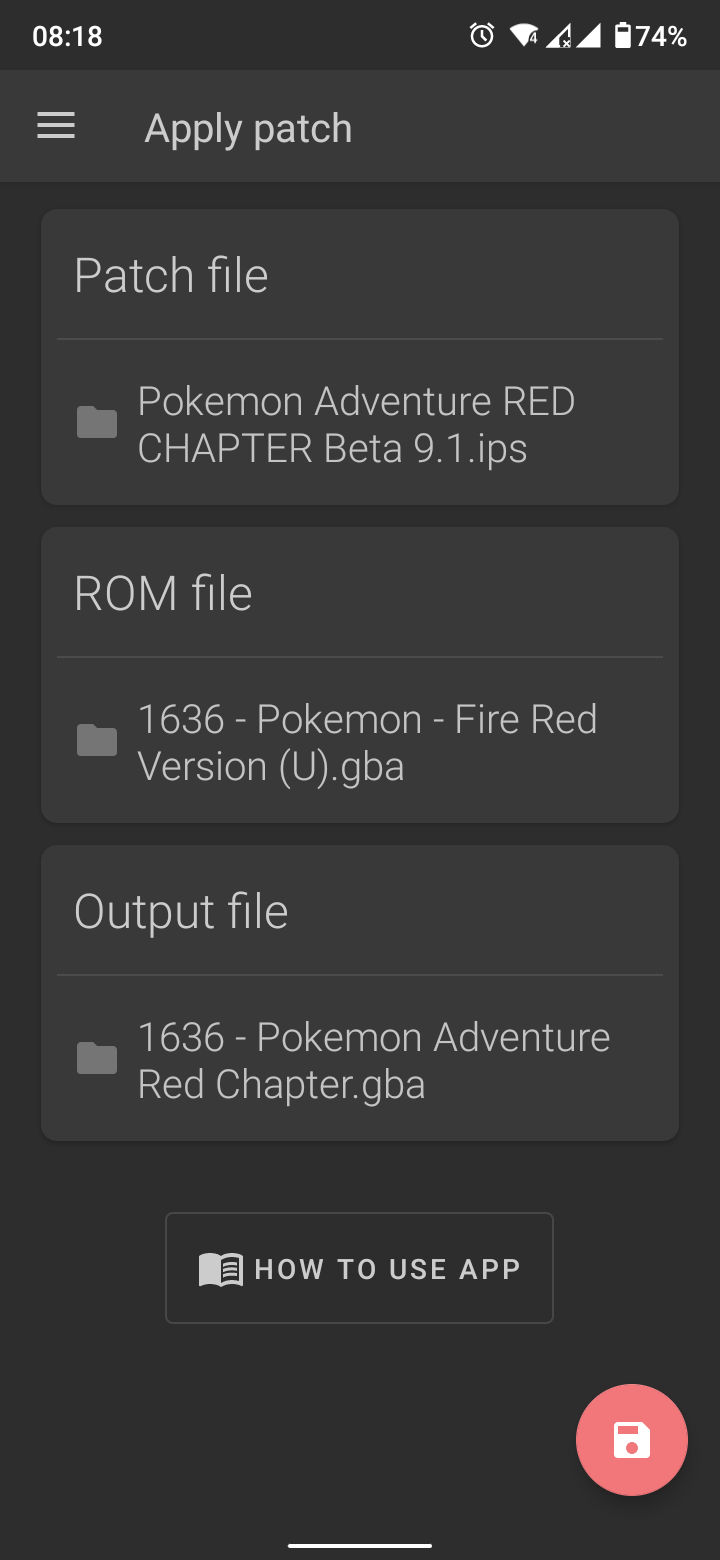Edit the Pokemon Adventure Red Chapter output filename
Image resolution: width=720 pixels, height=1560 pixels.
tap(373, 1061)
